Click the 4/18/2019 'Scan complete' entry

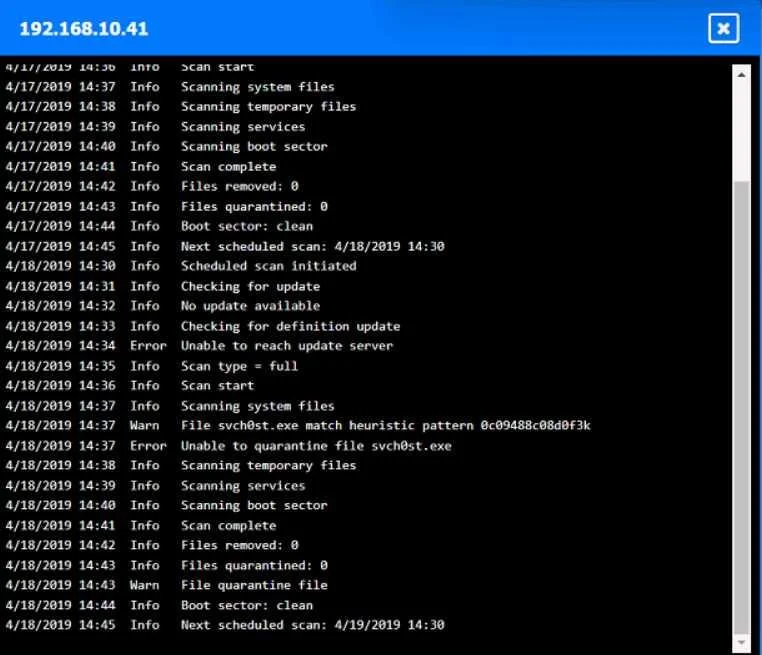[x=141, y=525]
